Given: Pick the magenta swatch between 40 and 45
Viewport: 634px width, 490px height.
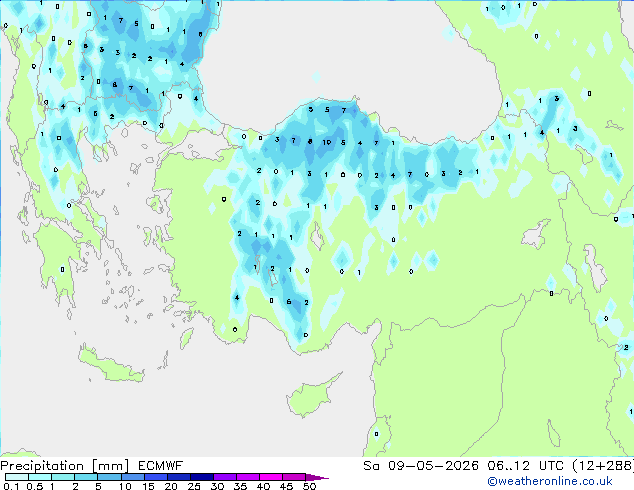Looking at the screenshot, I should (271, 477).
